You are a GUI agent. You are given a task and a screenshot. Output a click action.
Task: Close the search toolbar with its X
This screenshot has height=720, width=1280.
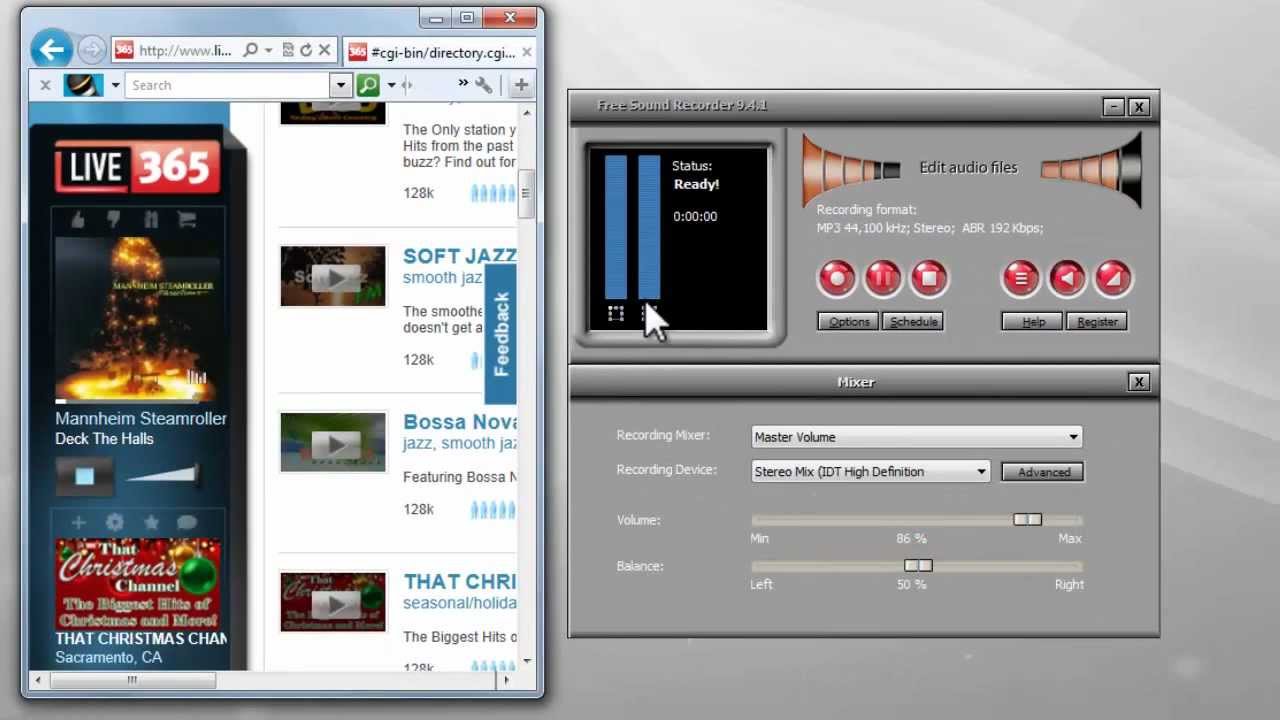click(x=45, y=85)
